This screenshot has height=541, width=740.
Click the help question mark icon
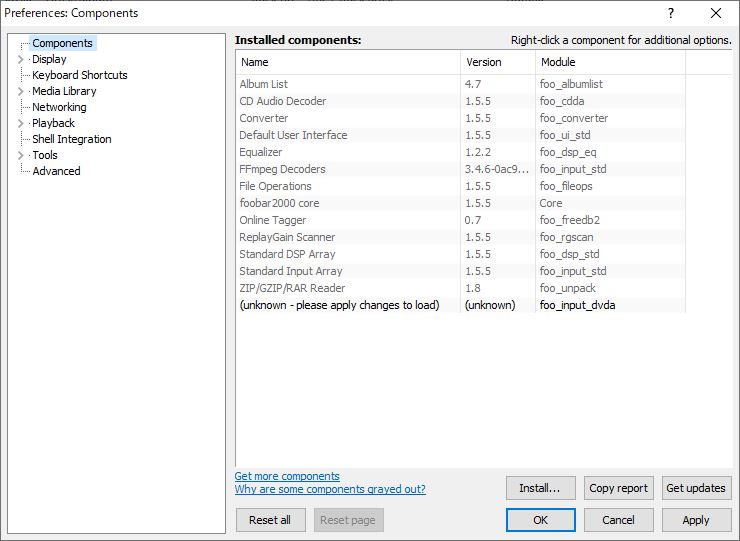671,13
